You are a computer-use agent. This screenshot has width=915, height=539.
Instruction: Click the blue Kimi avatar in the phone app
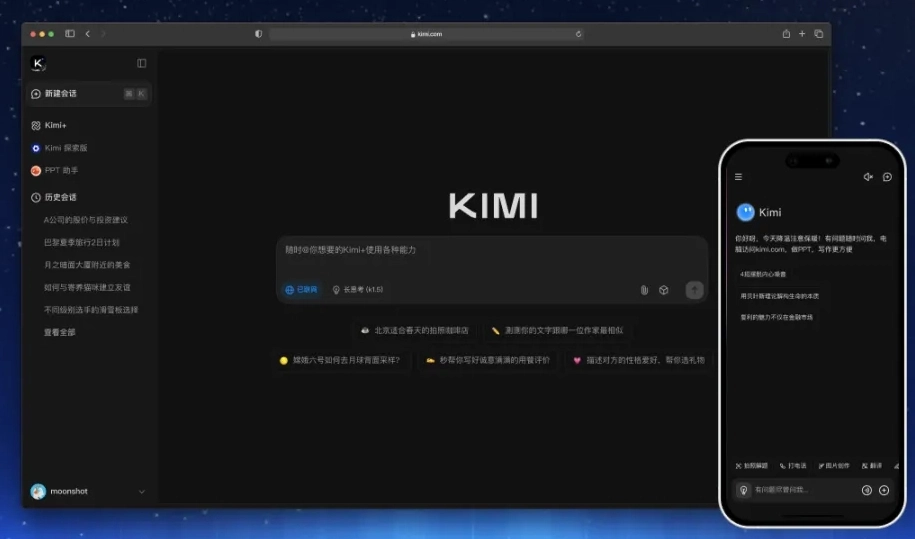[x=745, y=212]
